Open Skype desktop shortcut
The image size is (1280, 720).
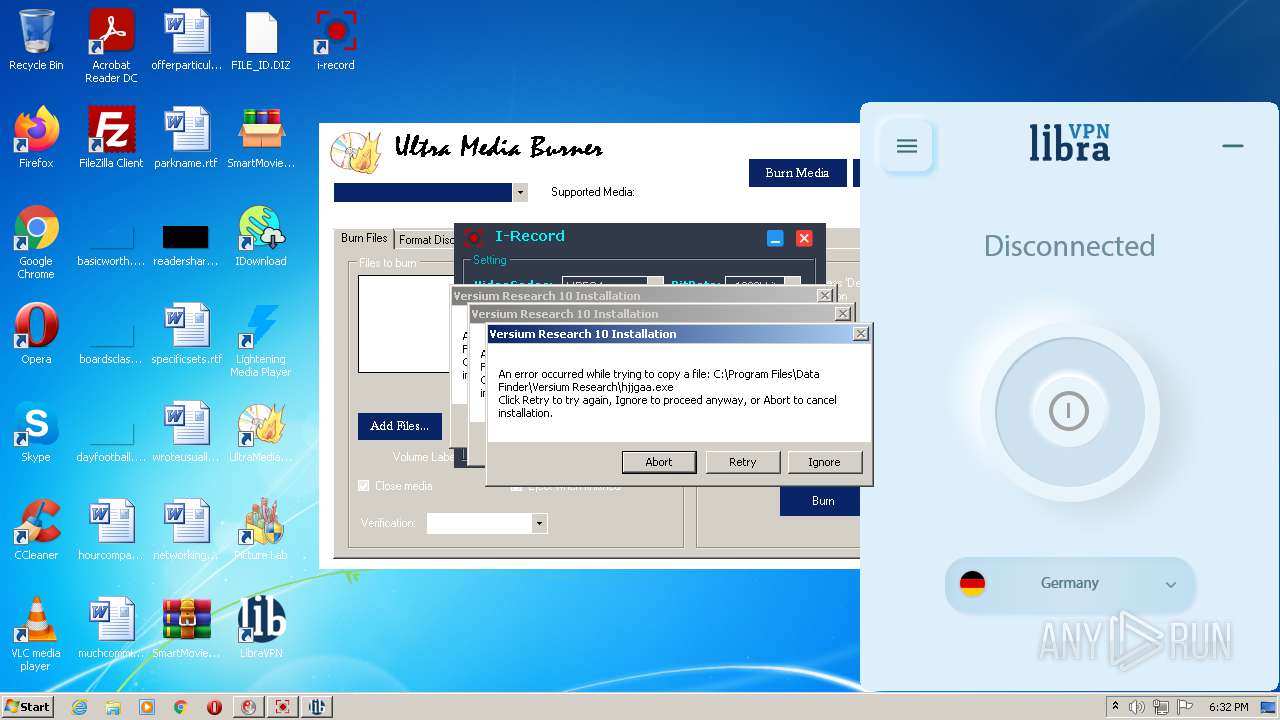tap(36, 432)
